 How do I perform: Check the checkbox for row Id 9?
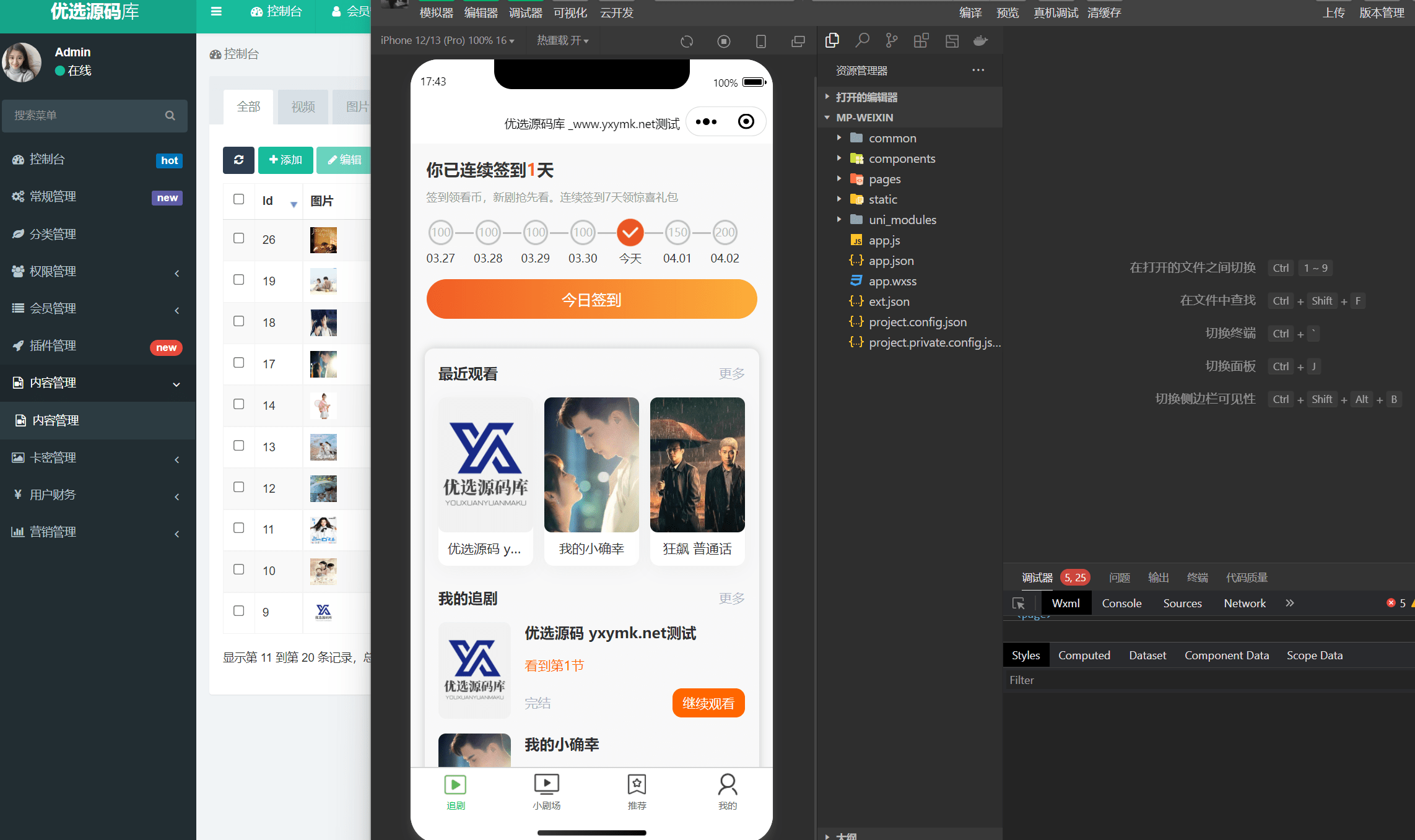click(x=238, y=611)
